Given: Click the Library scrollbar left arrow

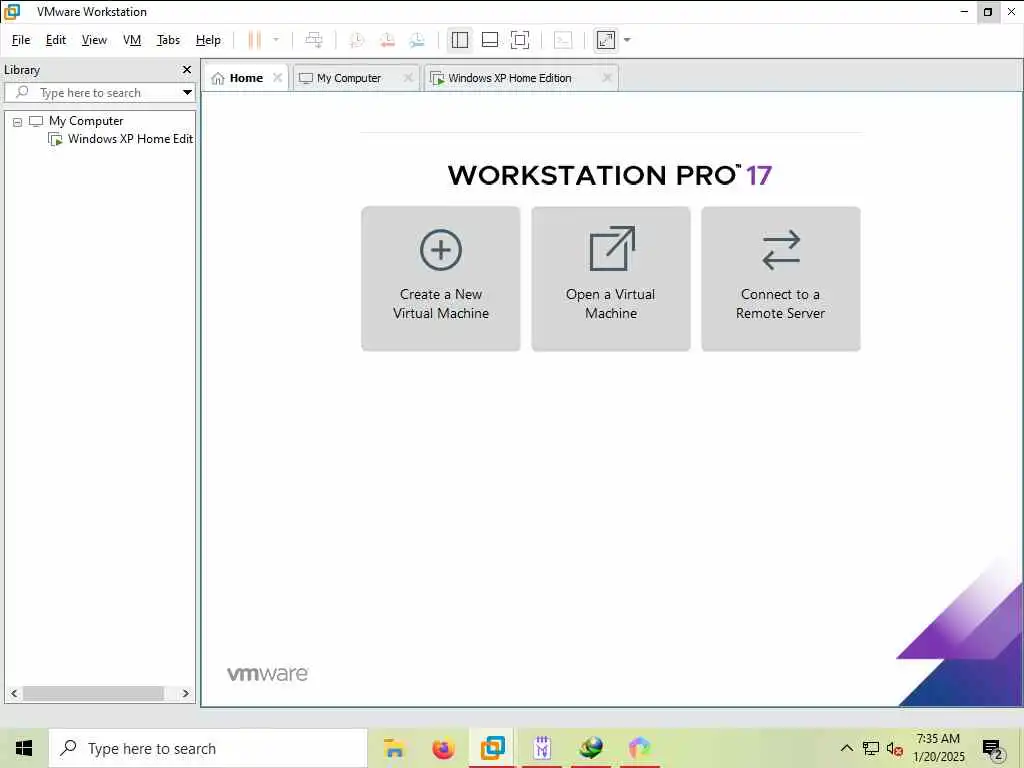Looking at the screenshot, I should [14, 694].
